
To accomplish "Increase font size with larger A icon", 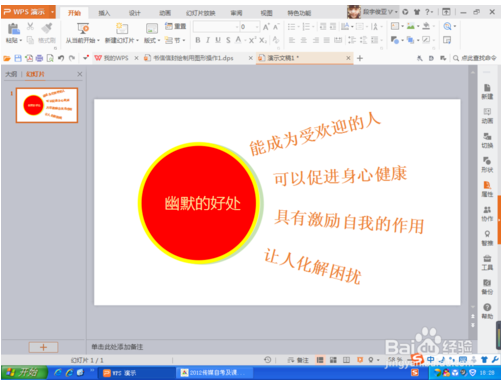I will click(x=266, y=27).
